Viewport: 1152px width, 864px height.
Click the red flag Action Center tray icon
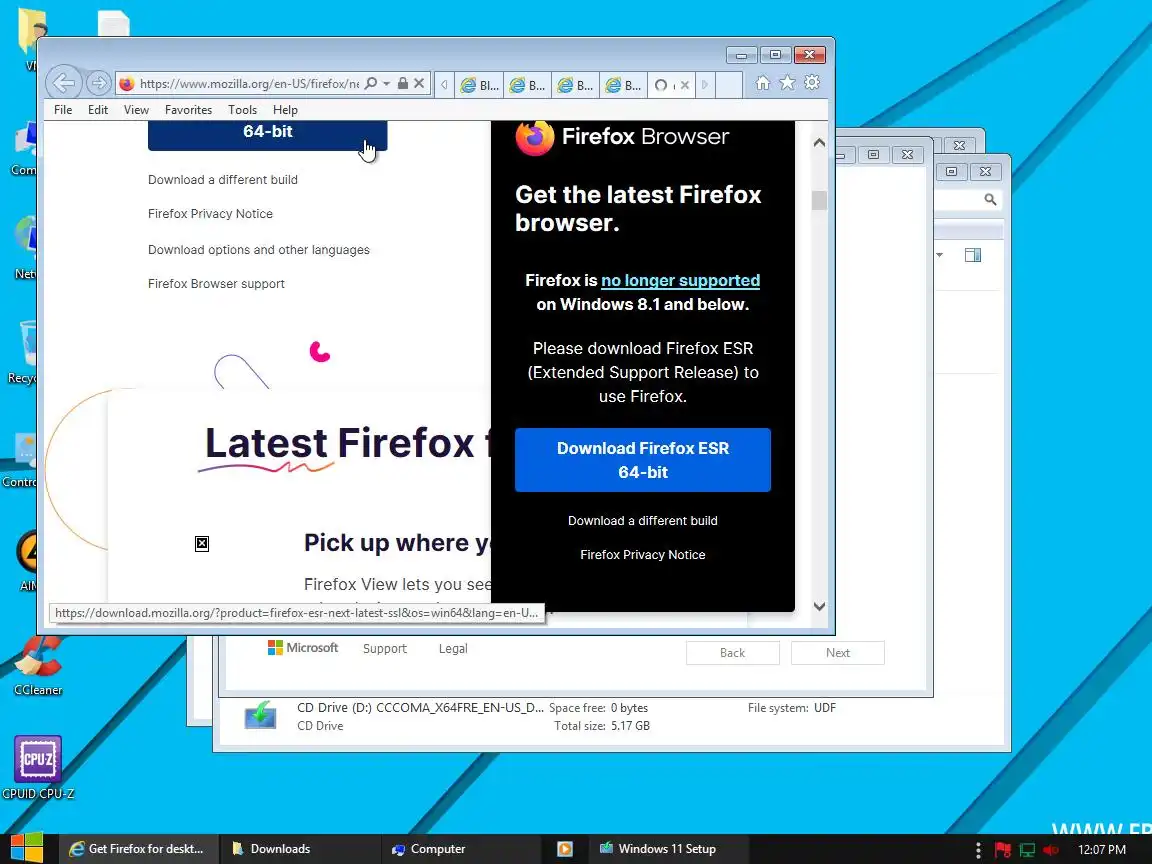tap(1003, 850)
